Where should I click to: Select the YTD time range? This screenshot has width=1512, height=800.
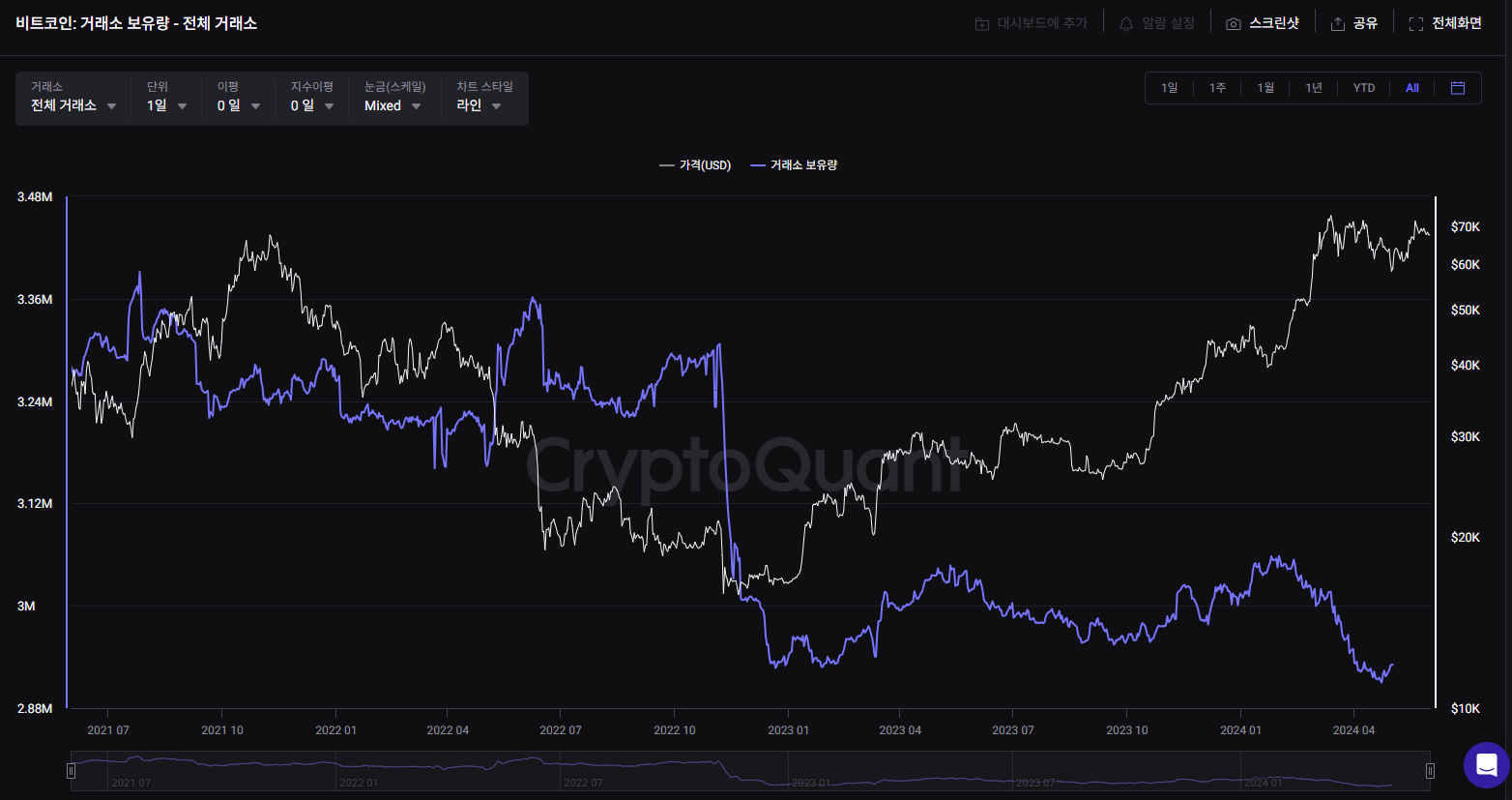[x=1363, y=88]
